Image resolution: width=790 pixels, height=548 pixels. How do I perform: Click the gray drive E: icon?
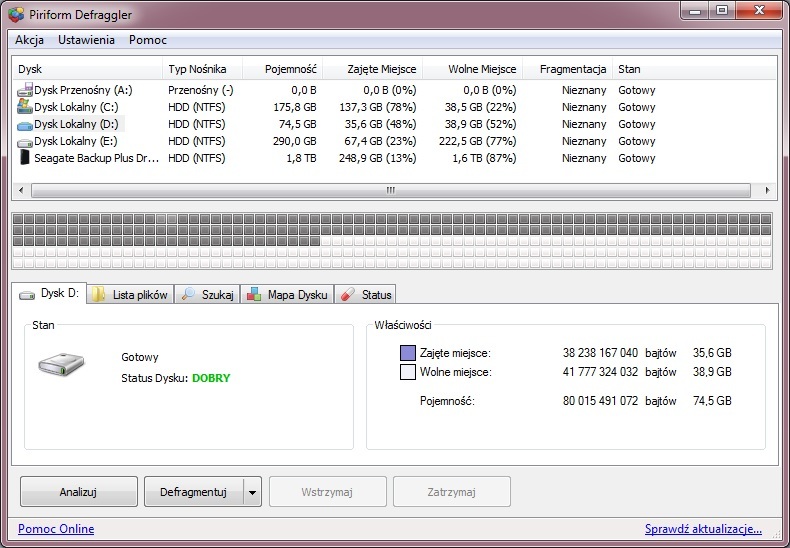[25, 142]
